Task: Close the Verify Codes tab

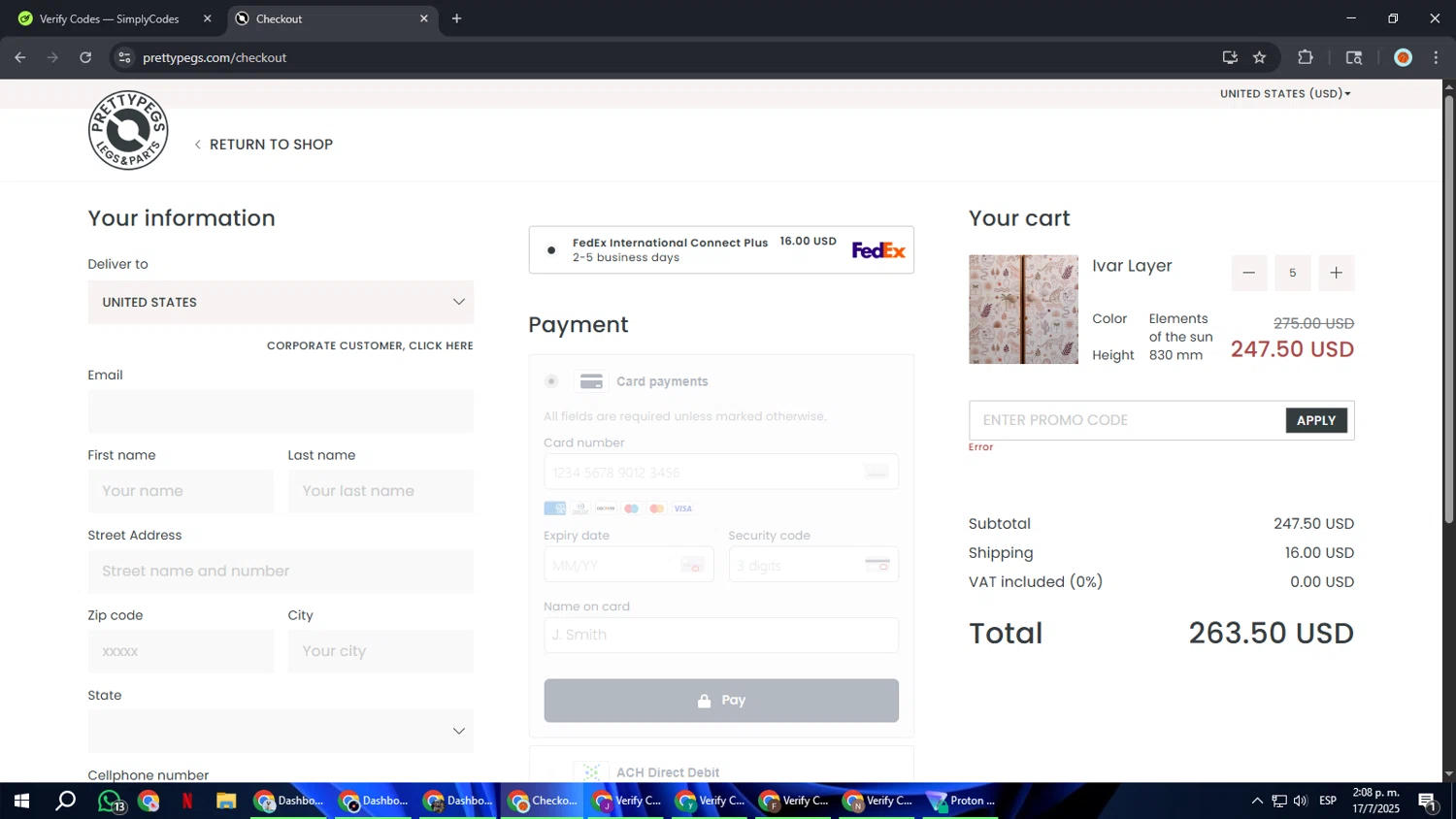Action: (x=207, y=18)
